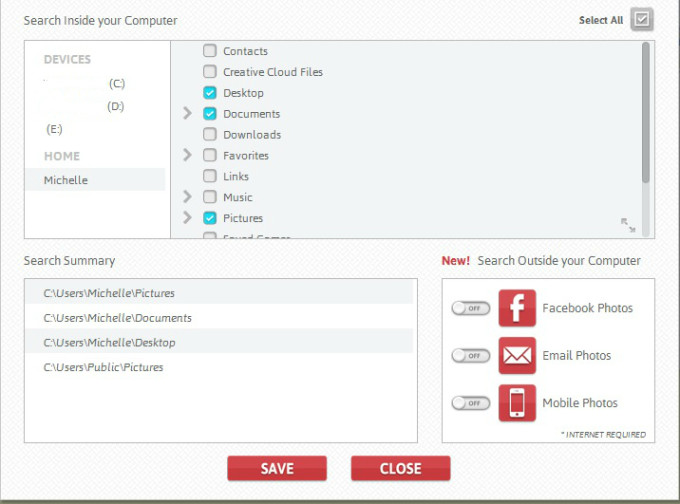Click the Select All label
This screenshot has height=504, width=680.
click(x=601, y=20)
